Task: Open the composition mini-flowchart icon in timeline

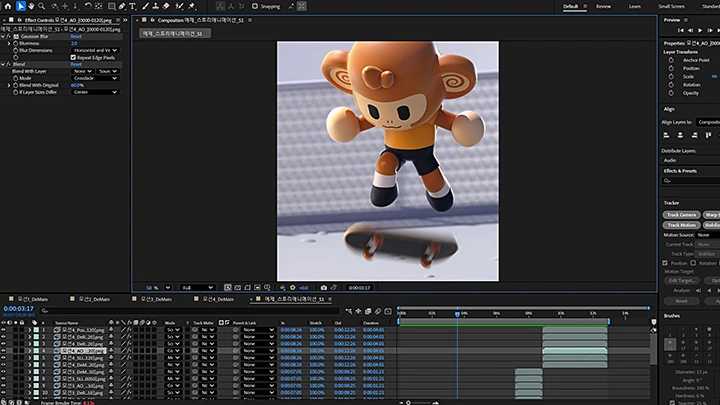Action: (349, 311)
